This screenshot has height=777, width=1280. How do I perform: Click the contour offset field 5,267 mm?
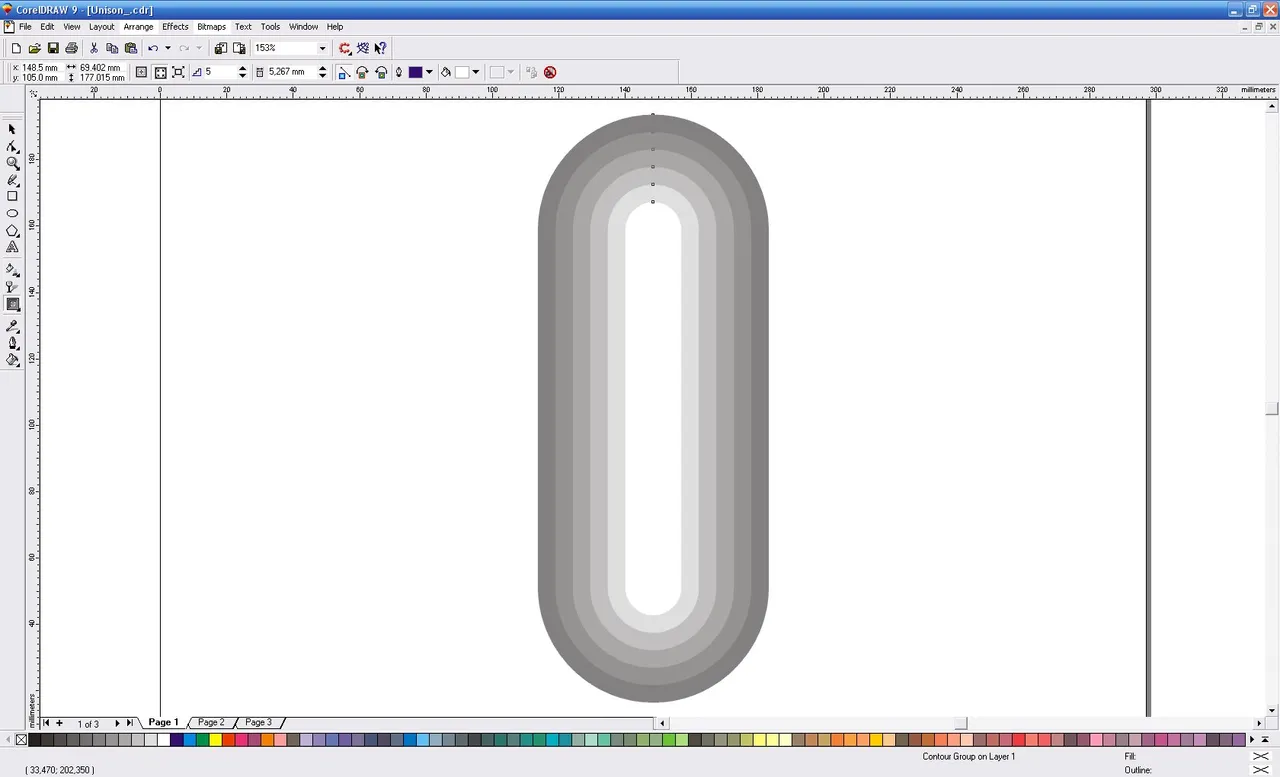(291, 72)
